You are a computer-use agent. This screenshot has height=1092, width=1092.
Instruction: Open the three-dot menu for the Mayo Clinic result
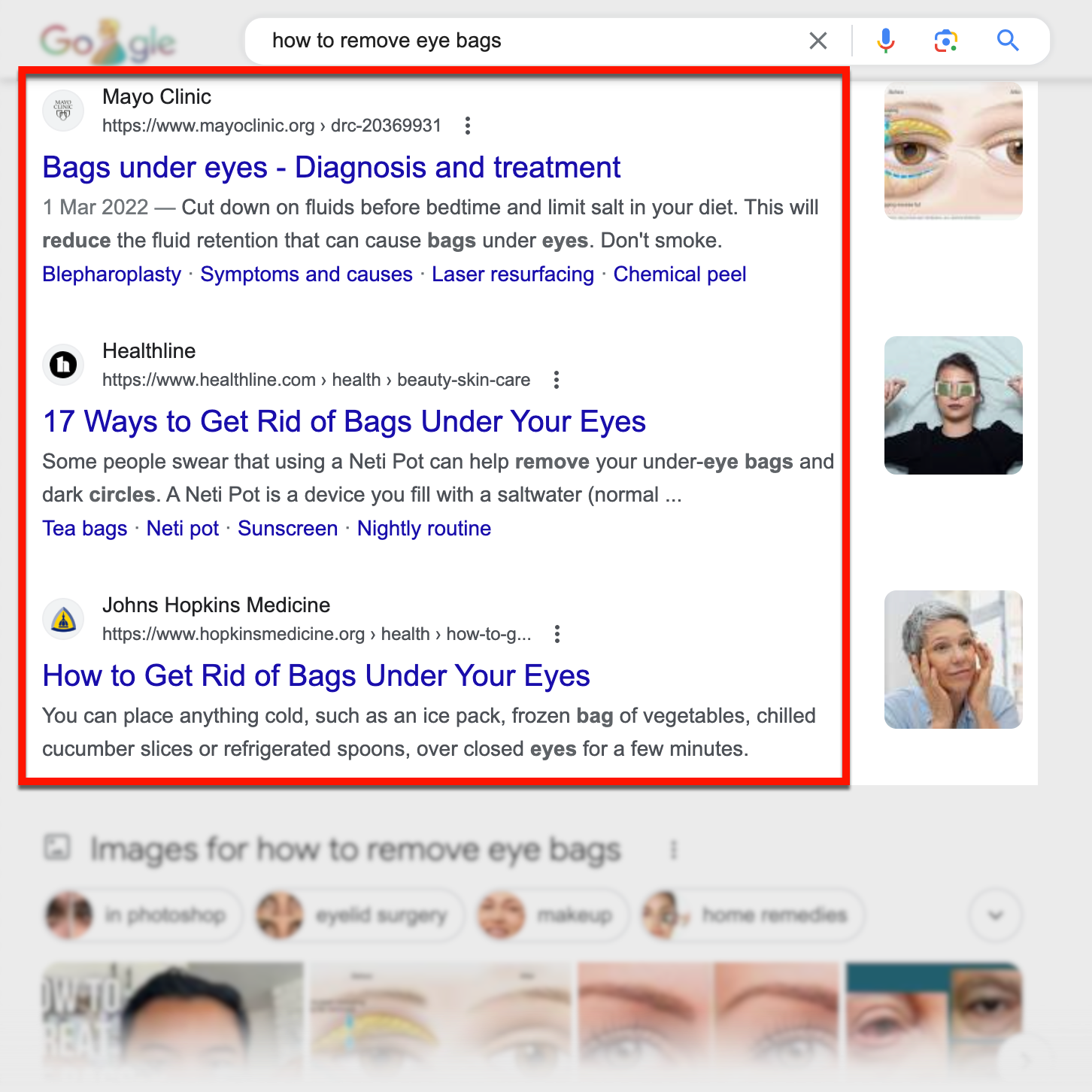point(468,126)
